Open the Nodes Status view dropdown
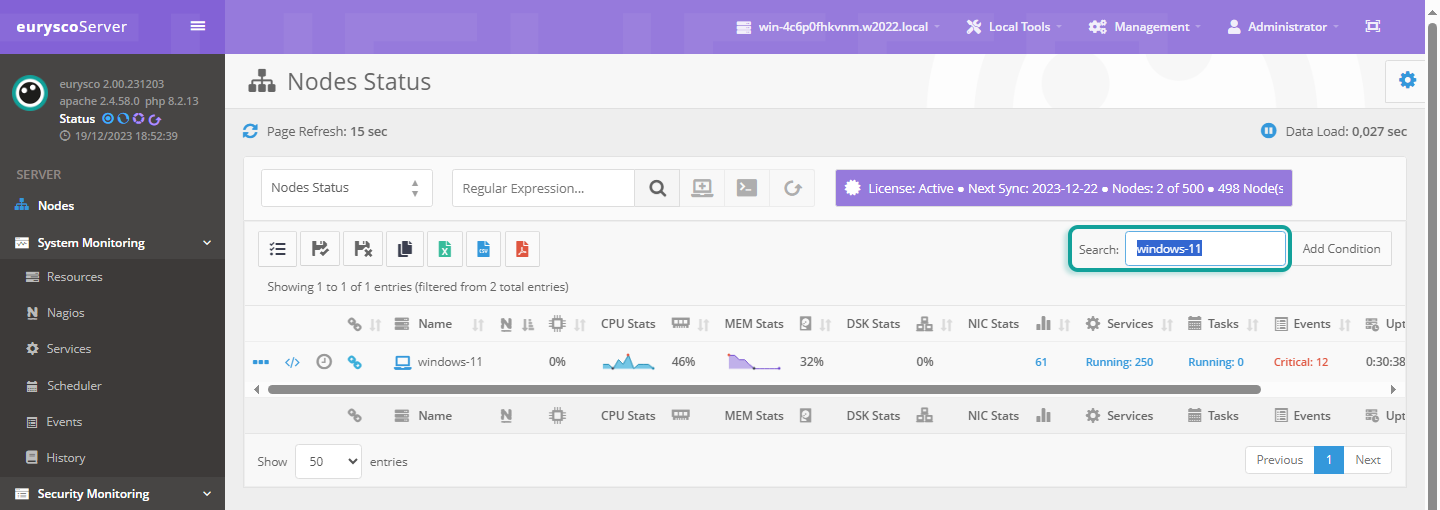This screenshot has height=510, width=1440. click(347, 188)
